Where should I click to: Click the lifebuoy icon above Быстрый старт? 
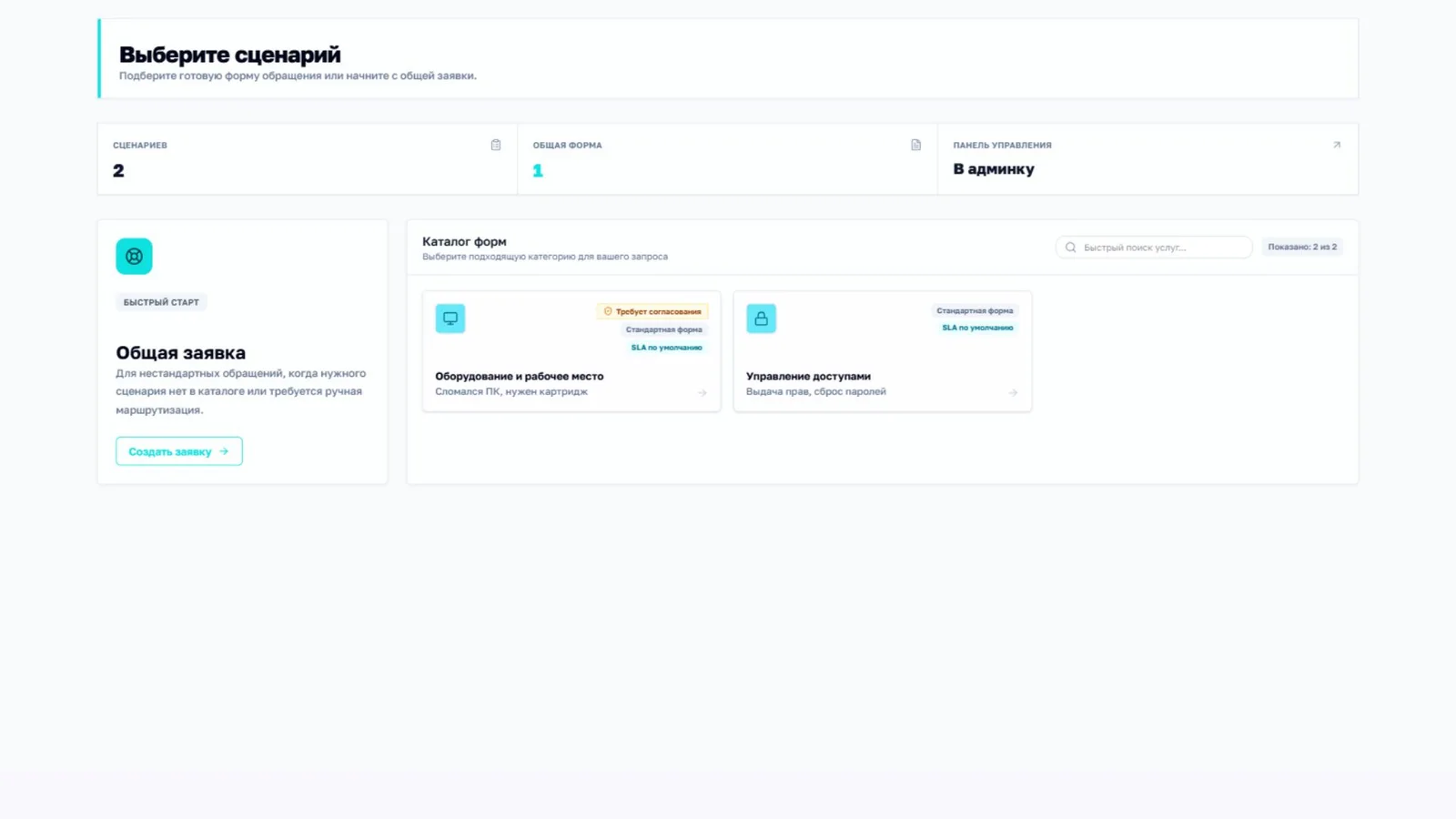click(134, 257)
